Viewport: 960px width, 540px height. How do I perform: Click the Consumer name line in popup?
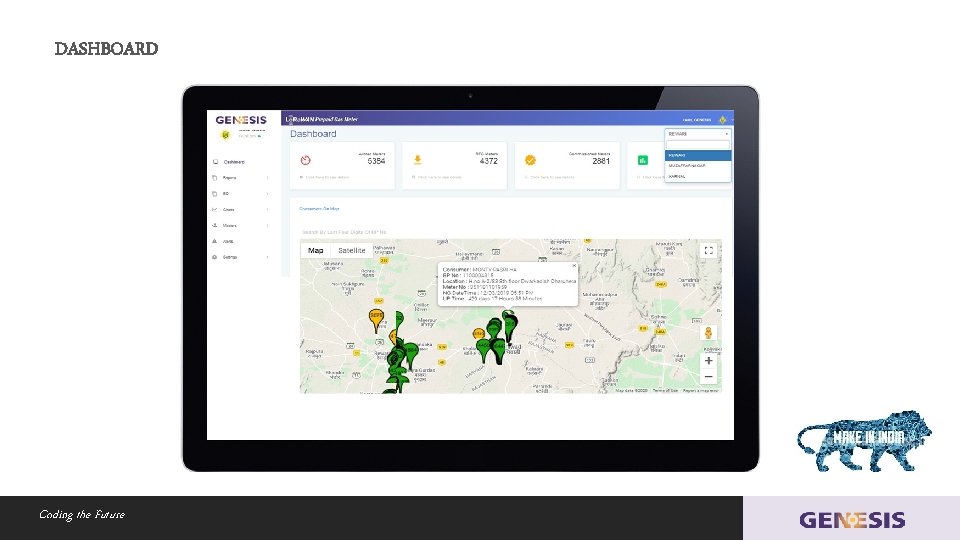point(479,269)
